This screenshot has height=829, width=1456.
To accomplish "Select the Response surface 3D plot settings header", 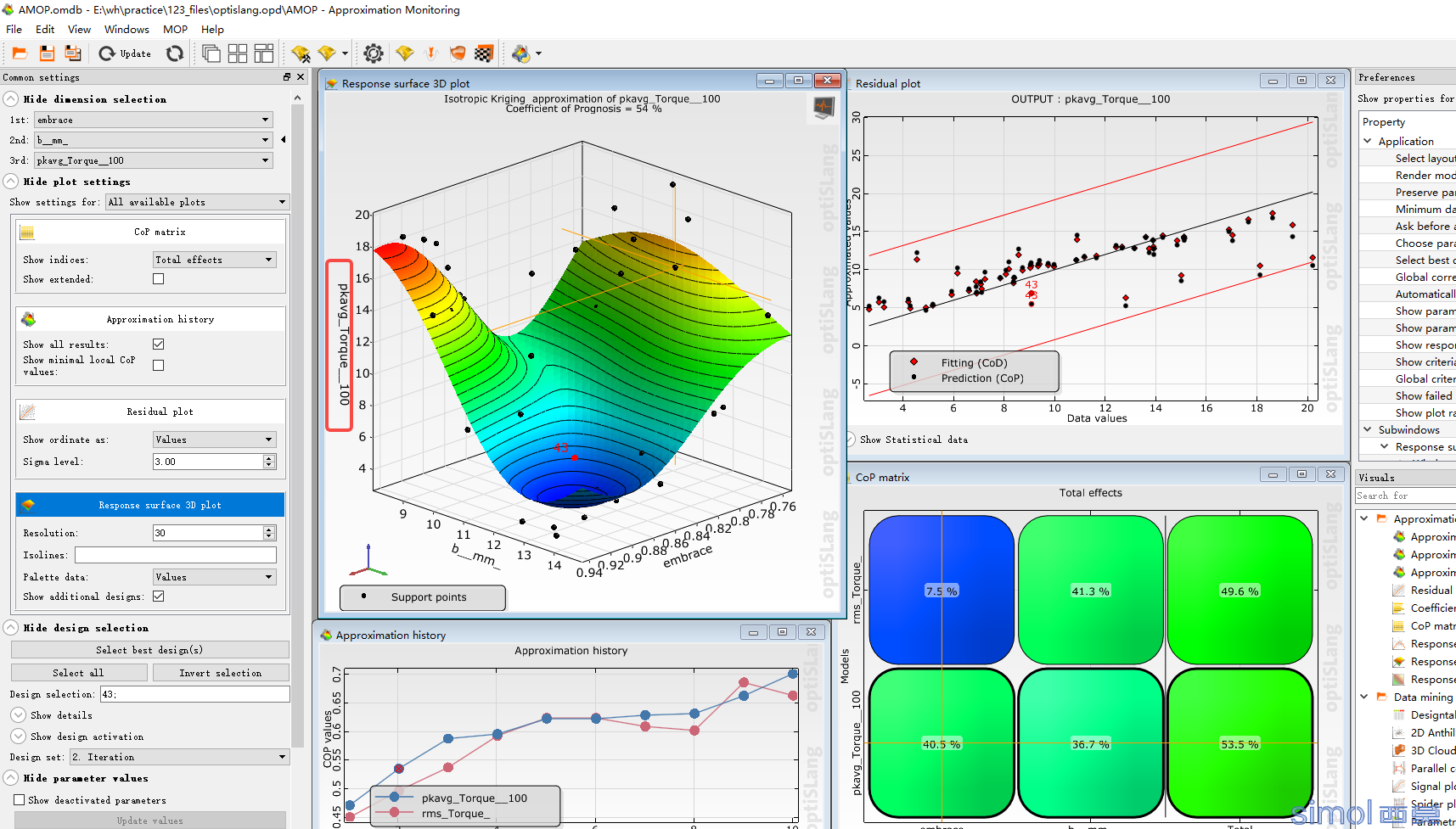I will [150, 505].
